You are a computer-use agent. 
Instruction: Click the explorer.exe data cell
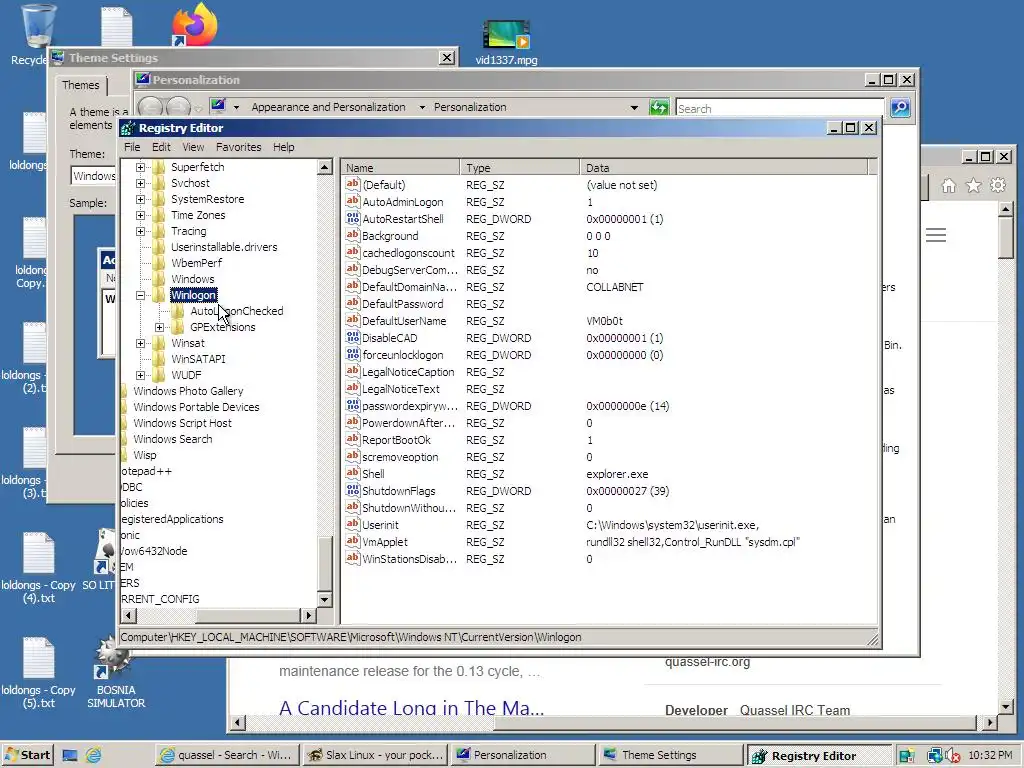pyautogui.click(x=617, y=473)
